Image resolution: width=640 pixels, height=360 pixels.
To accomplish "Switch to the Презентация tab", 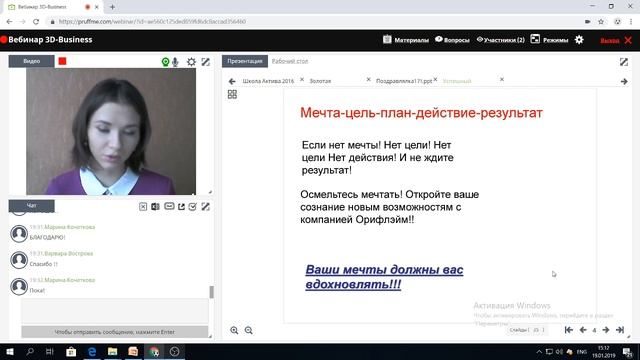I will point(245,61).
